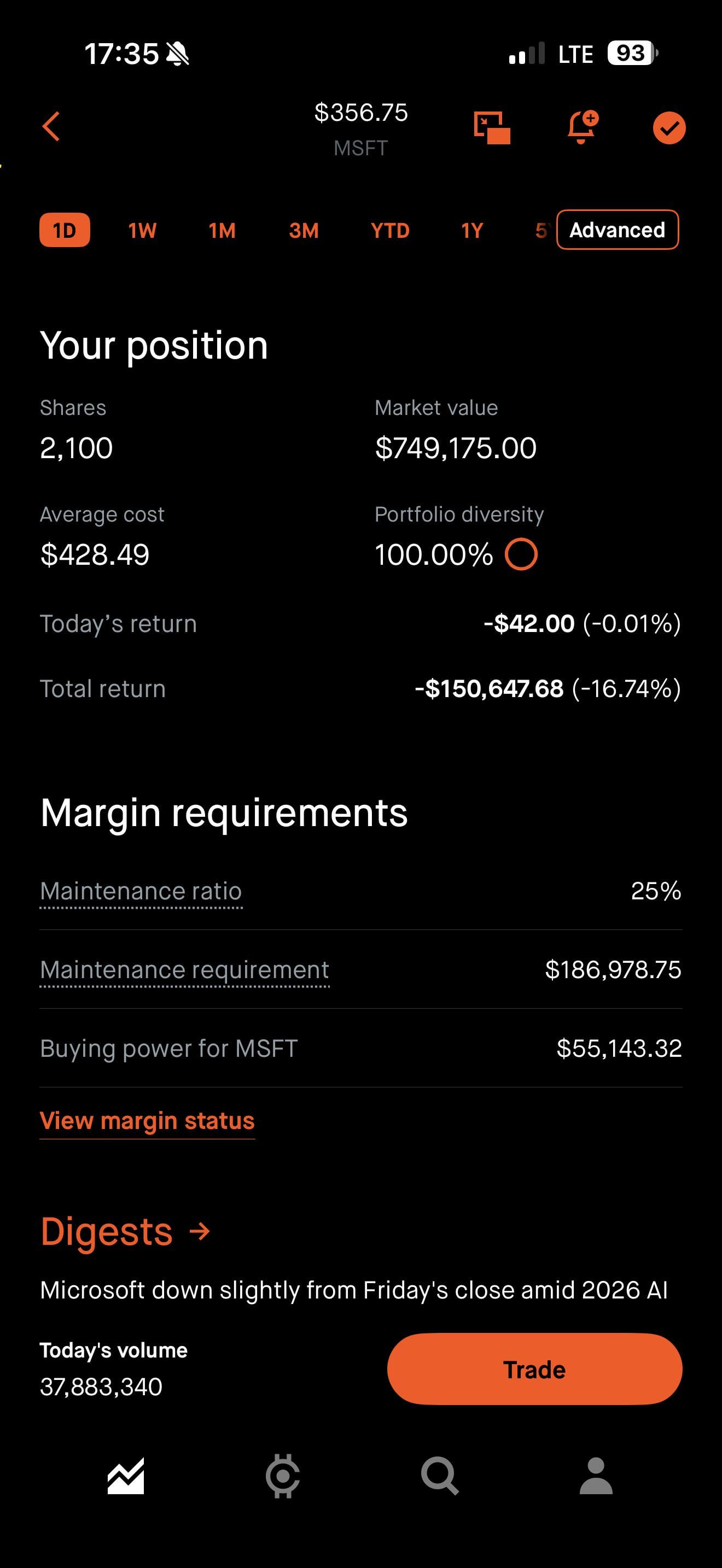Show Maintenance requirement explanation
The image size is (722, 1568).
coord(184,970)
